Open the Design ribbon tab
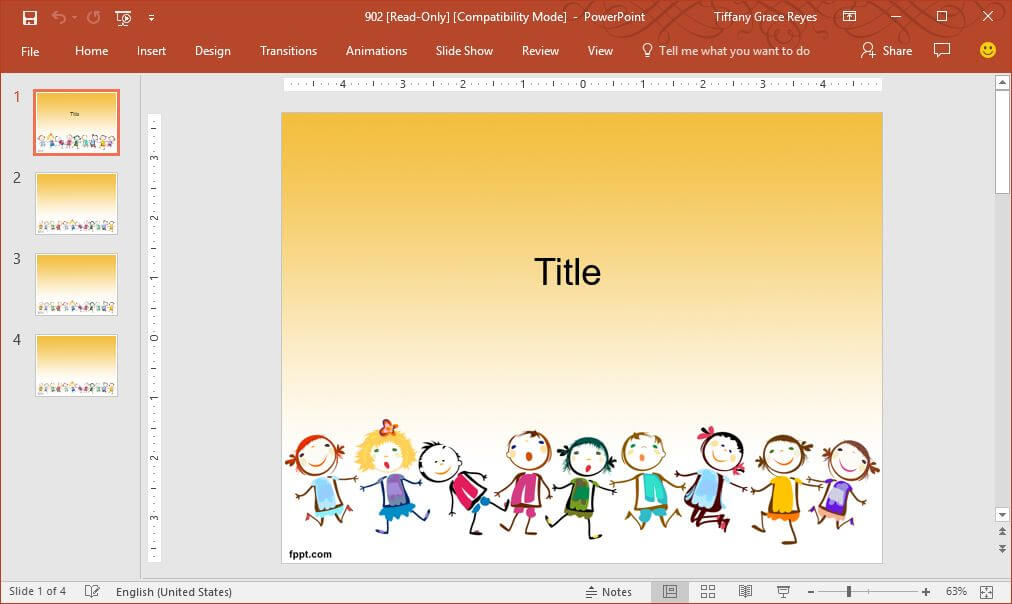This screenshot has height=604, width=1012. click(x=212, y=50)
